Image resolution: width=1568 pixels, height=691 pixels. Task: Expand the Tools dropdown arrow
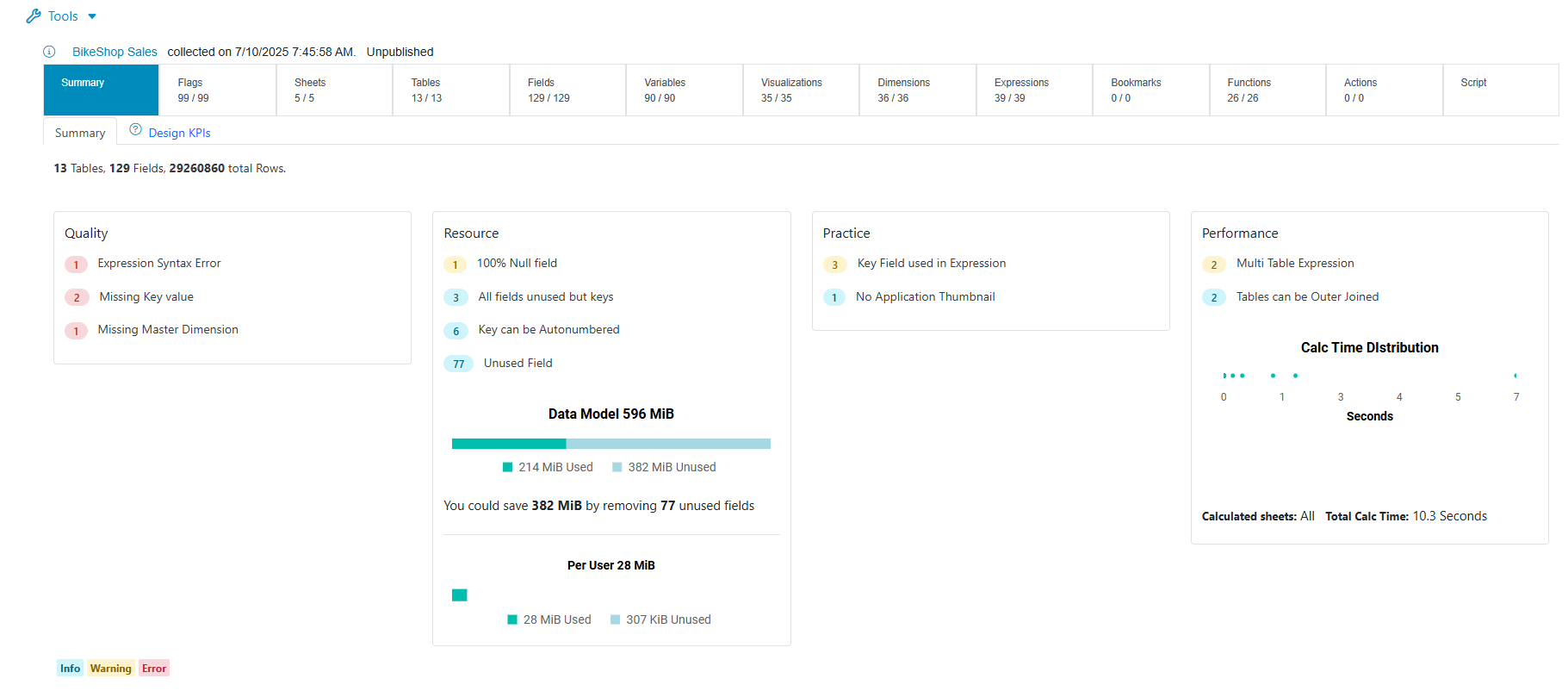(x=92, y=16)
